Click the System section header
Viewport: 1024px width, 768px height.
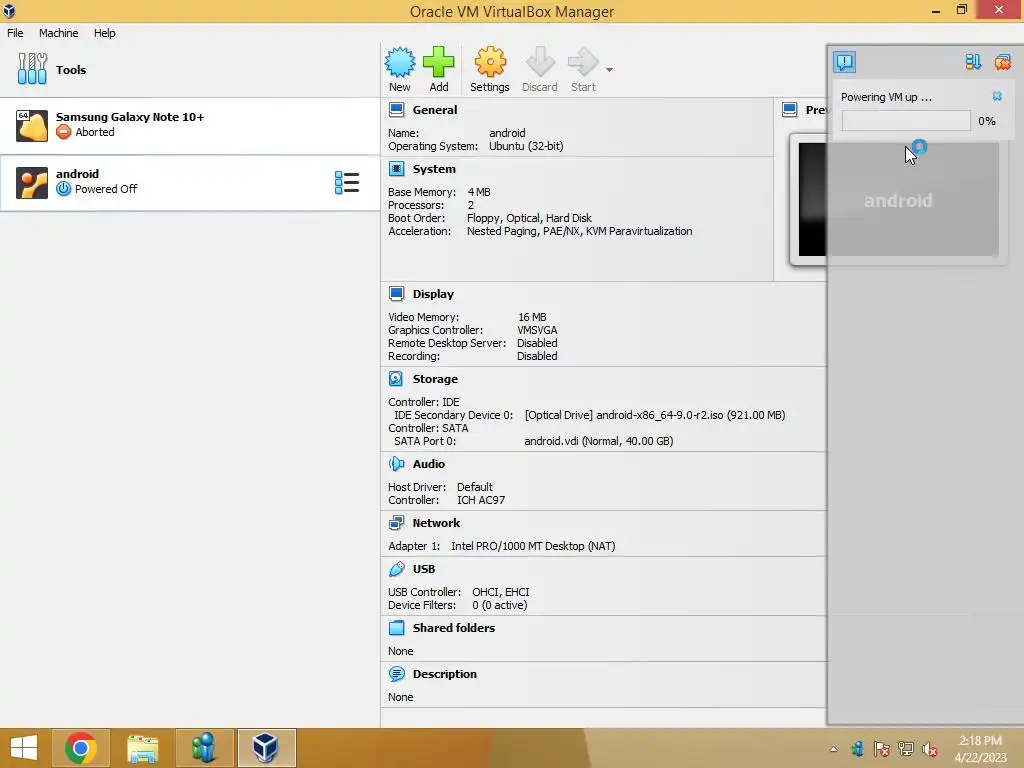434,168
